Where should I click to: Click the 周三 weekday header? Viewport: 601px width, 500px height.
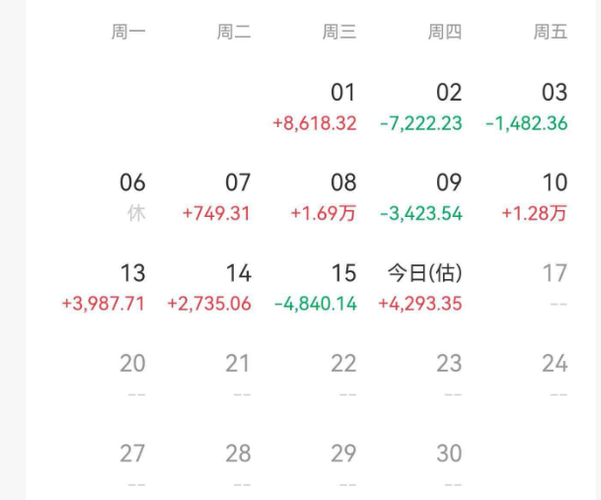[339, 32]
